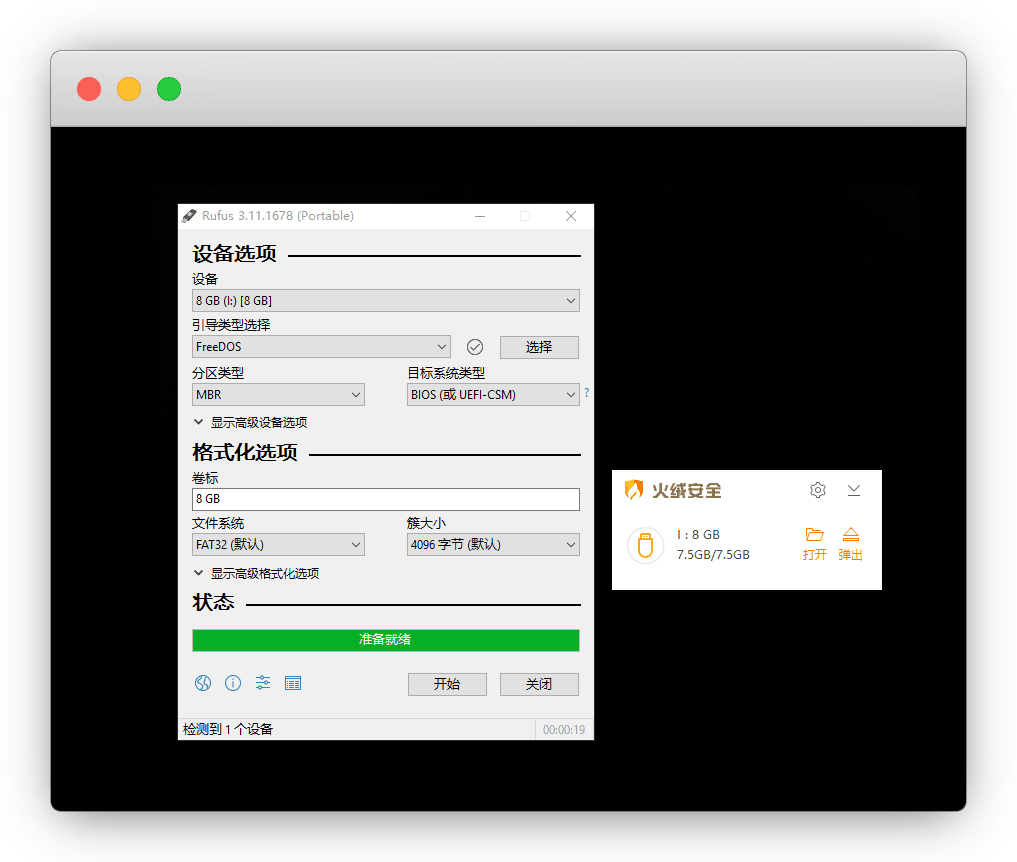Click the 设备选项 section heading
The image size is (1017, 862).
(x=234, y=253)
